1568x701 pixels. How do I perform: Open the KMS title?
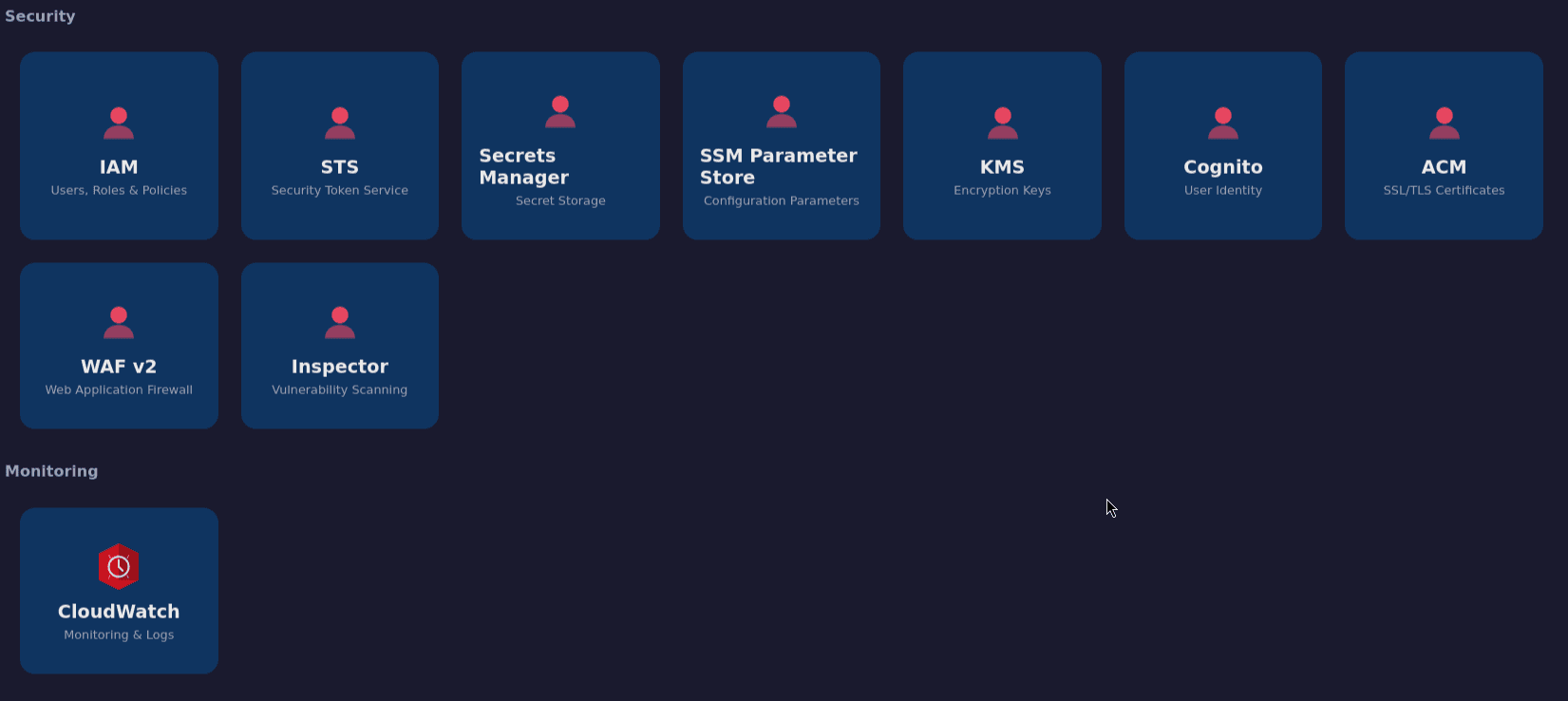1002,167
